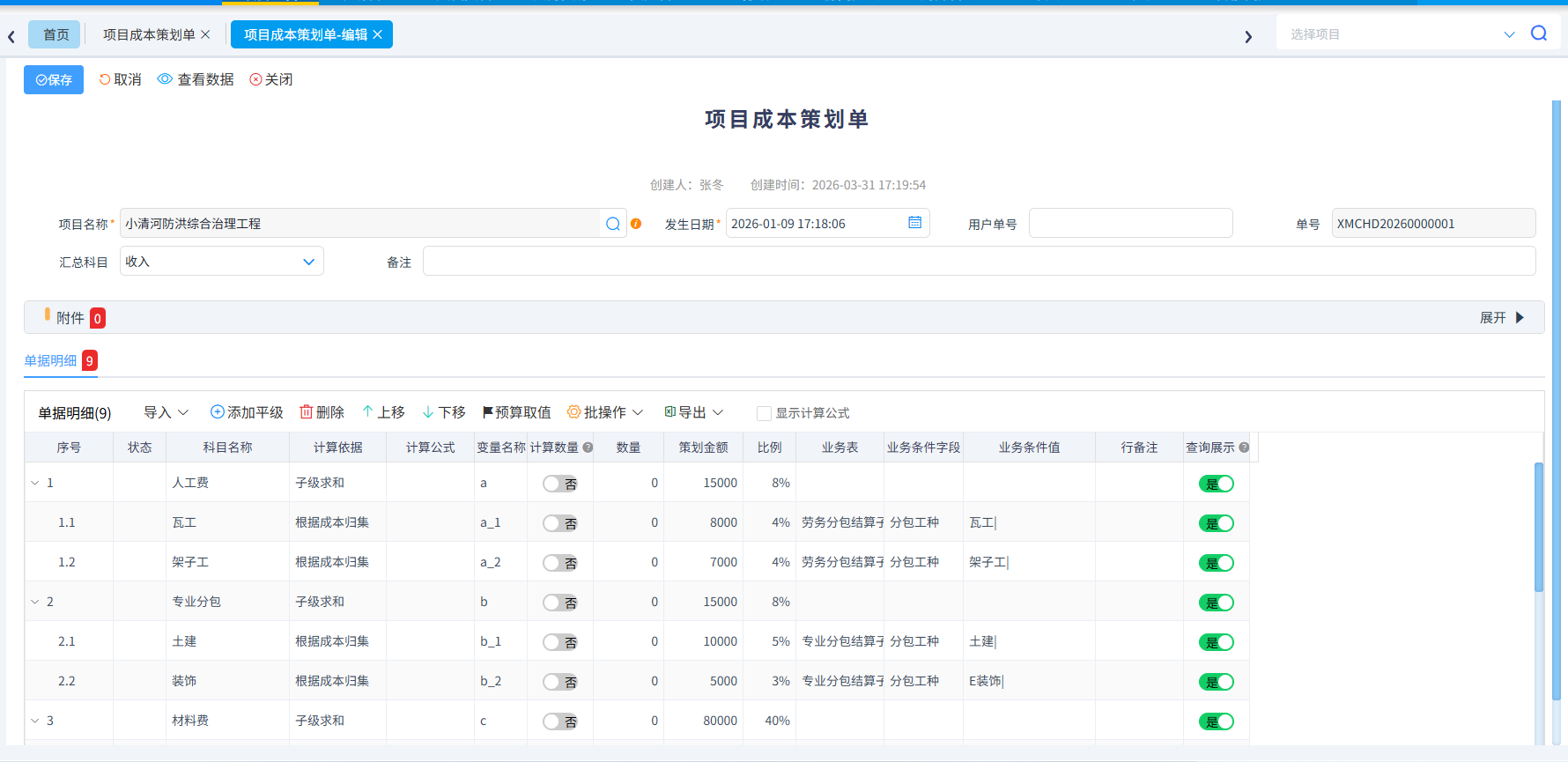This screenshot has width=1568, height=762.
Task: Click 上移 to move the row up
Action: tap(383, 412)
